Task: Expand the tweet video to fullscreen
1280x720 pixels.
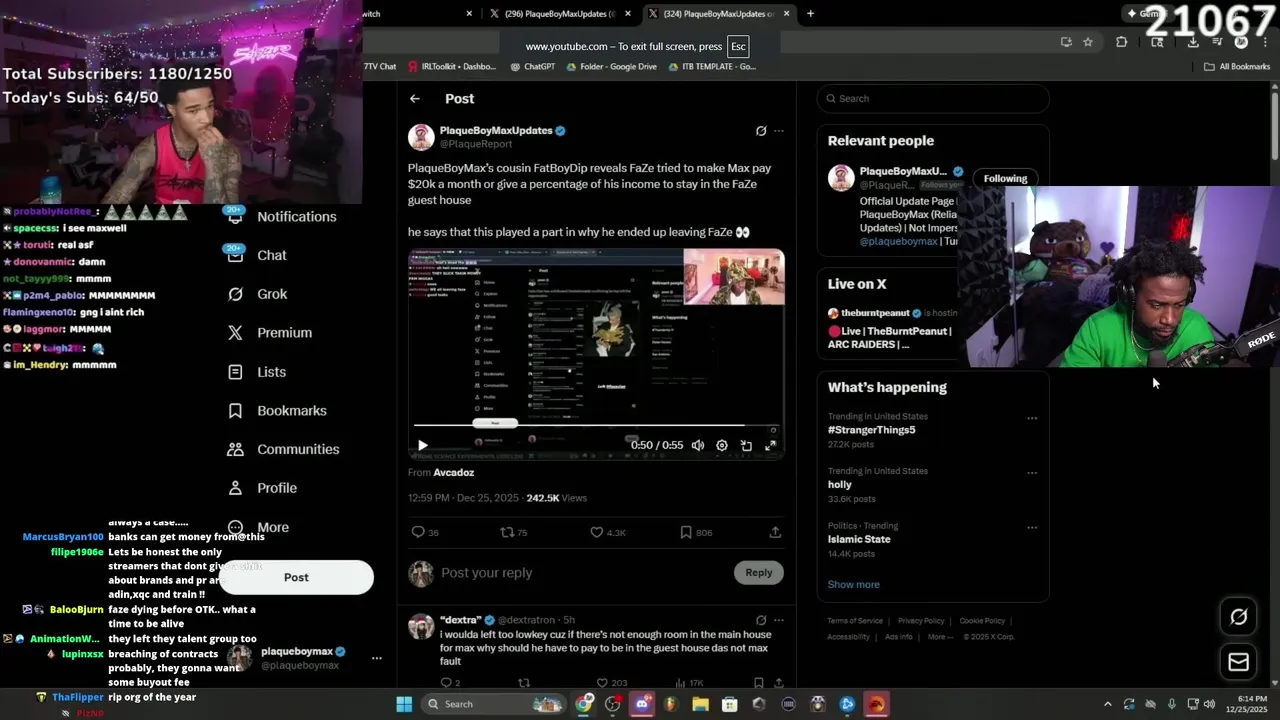Action: tap(770, 446)
